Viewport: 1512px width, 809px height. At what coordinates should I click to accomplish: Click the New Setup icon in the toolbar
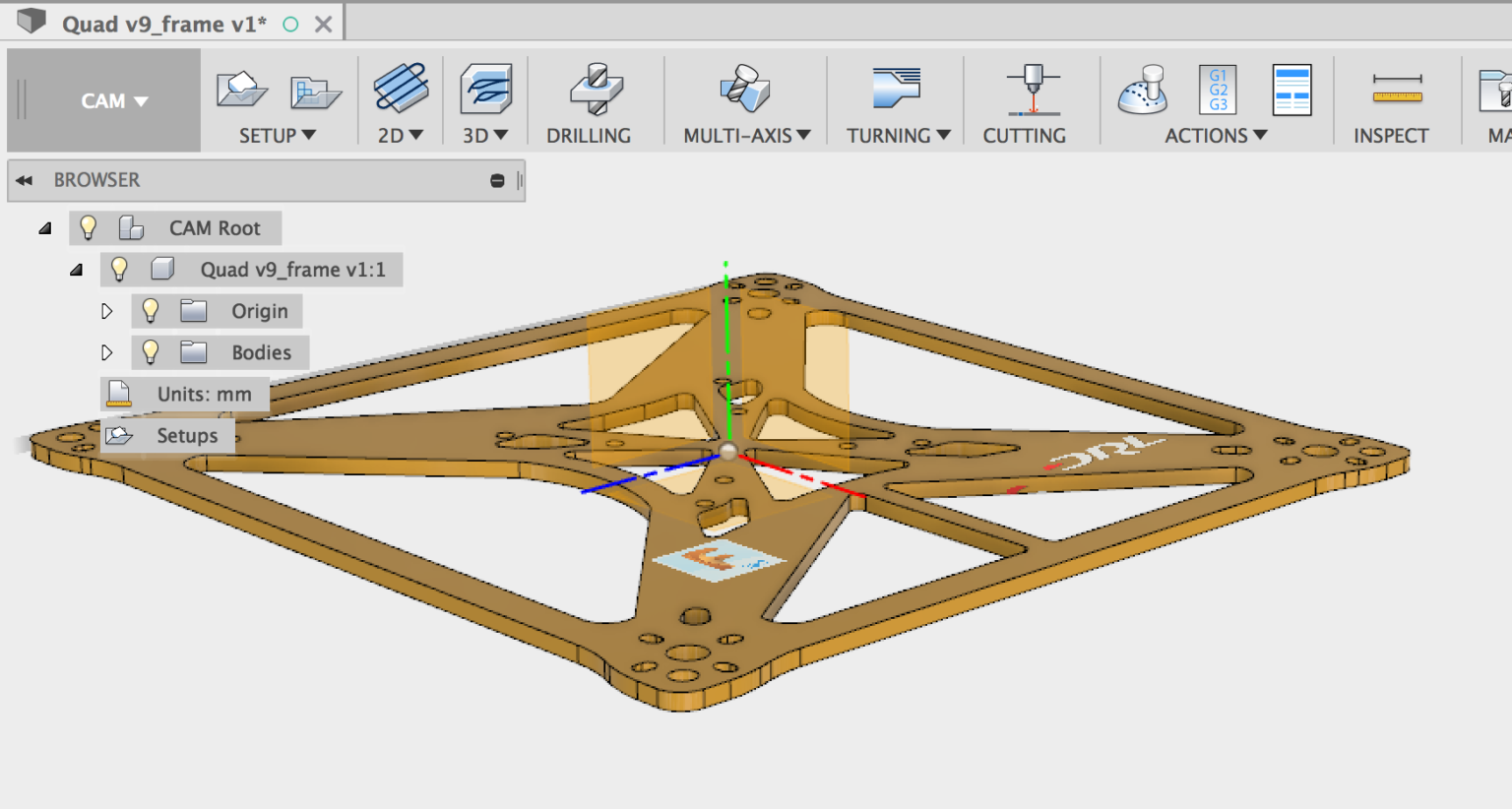[241, 91]
